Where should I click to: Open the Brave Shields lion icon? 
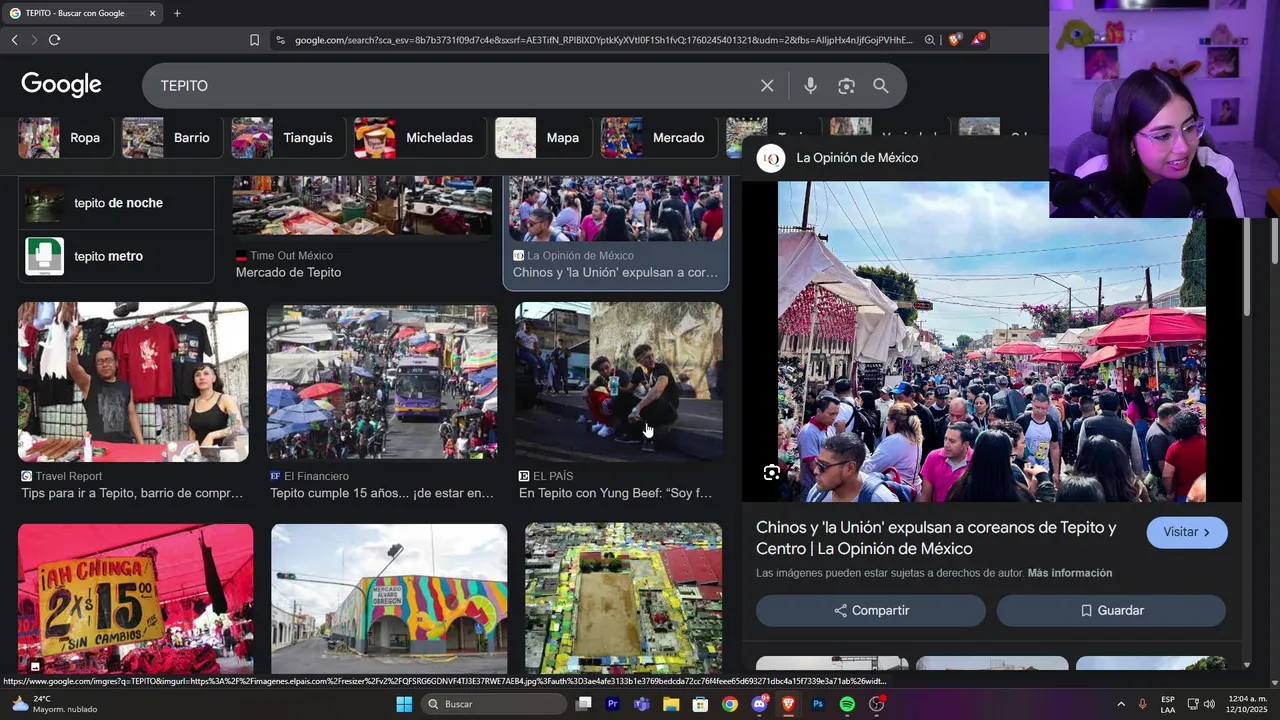tap(955, 40)
